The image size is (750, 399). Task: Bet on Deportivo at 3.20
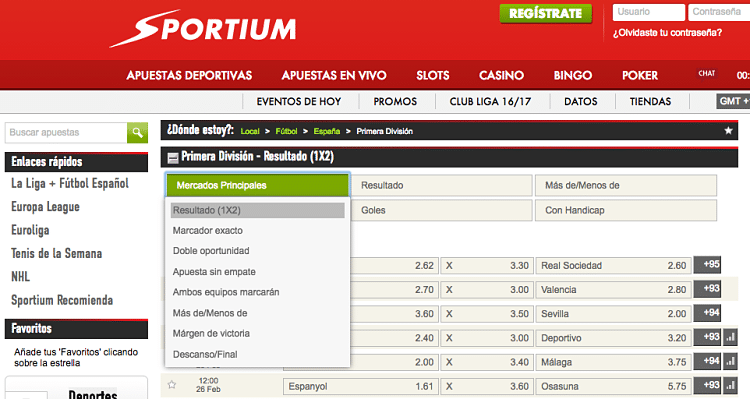click(x=614, y=338)
